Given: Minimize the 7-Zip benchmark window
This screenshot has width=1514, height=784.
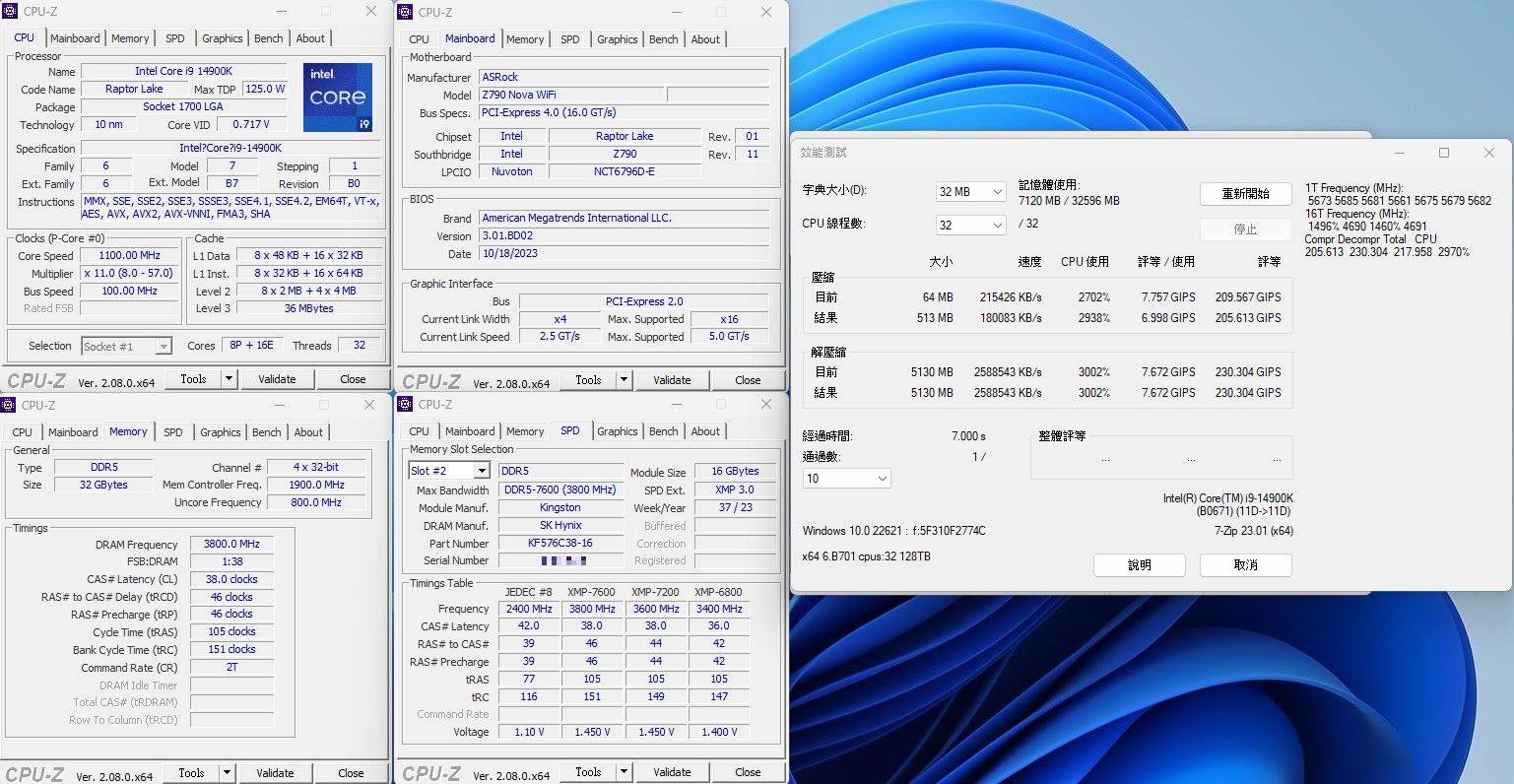Looking at the screenshot, I should click(1399, 153).
